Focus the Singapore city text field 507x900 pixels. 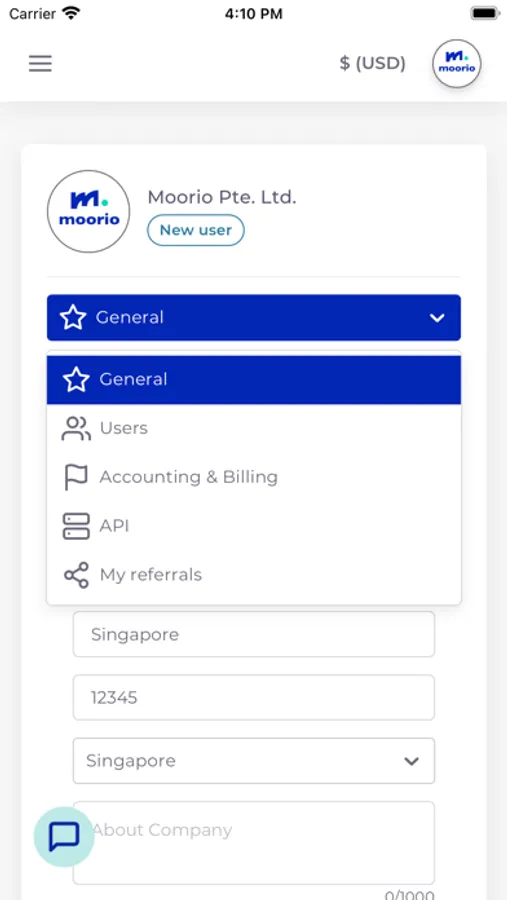(254, 634)
